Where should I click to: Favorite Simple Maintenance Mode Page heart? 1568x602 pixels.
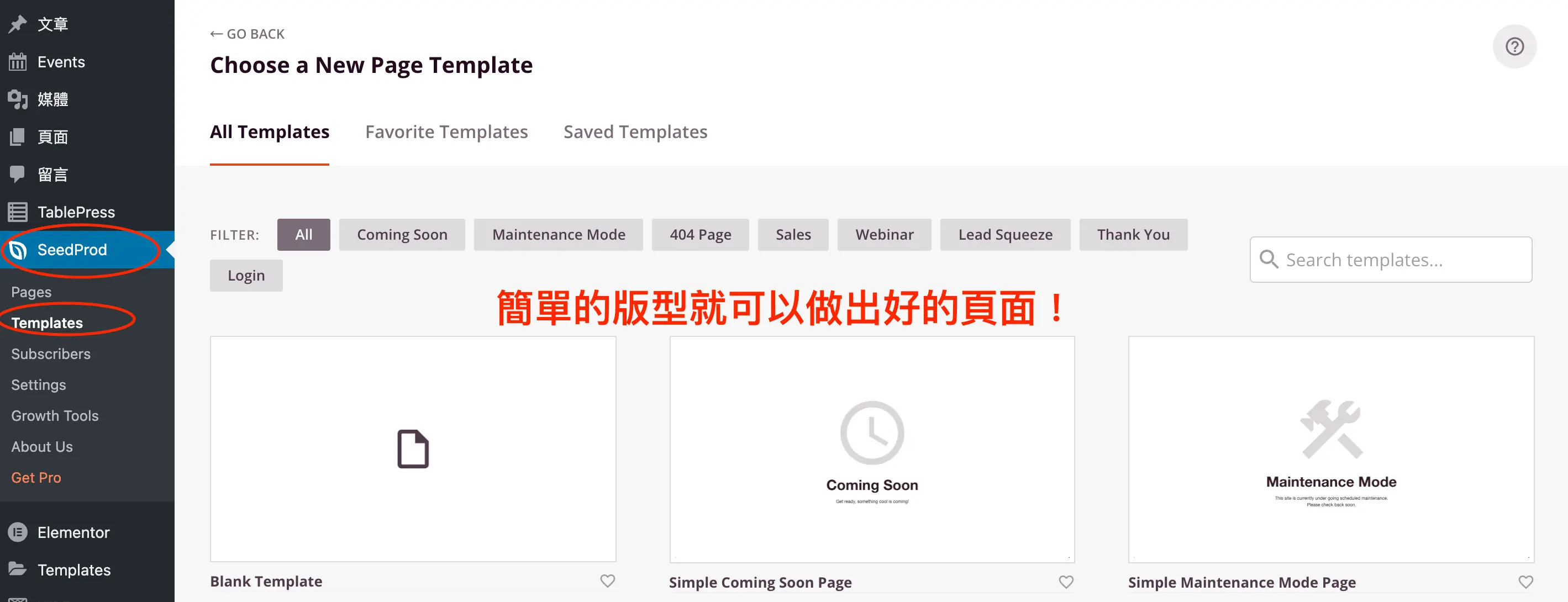coord(1525,582)
